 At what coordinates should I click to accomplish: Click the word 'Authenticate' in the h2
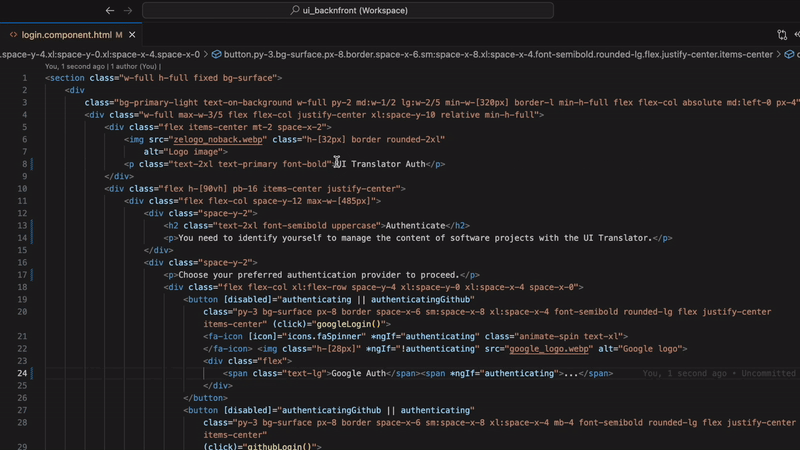[x=415, y=226]
